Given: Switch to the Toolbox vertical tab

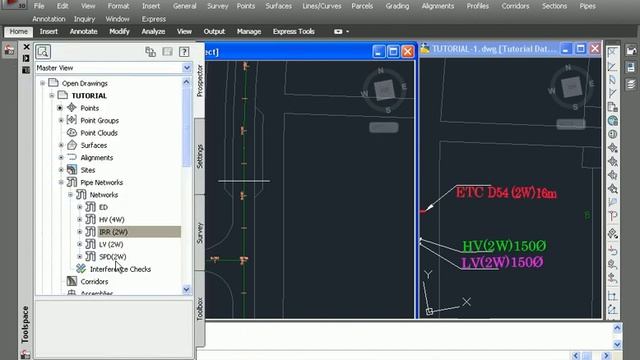Looking at the screenshot, I should 200,308.
